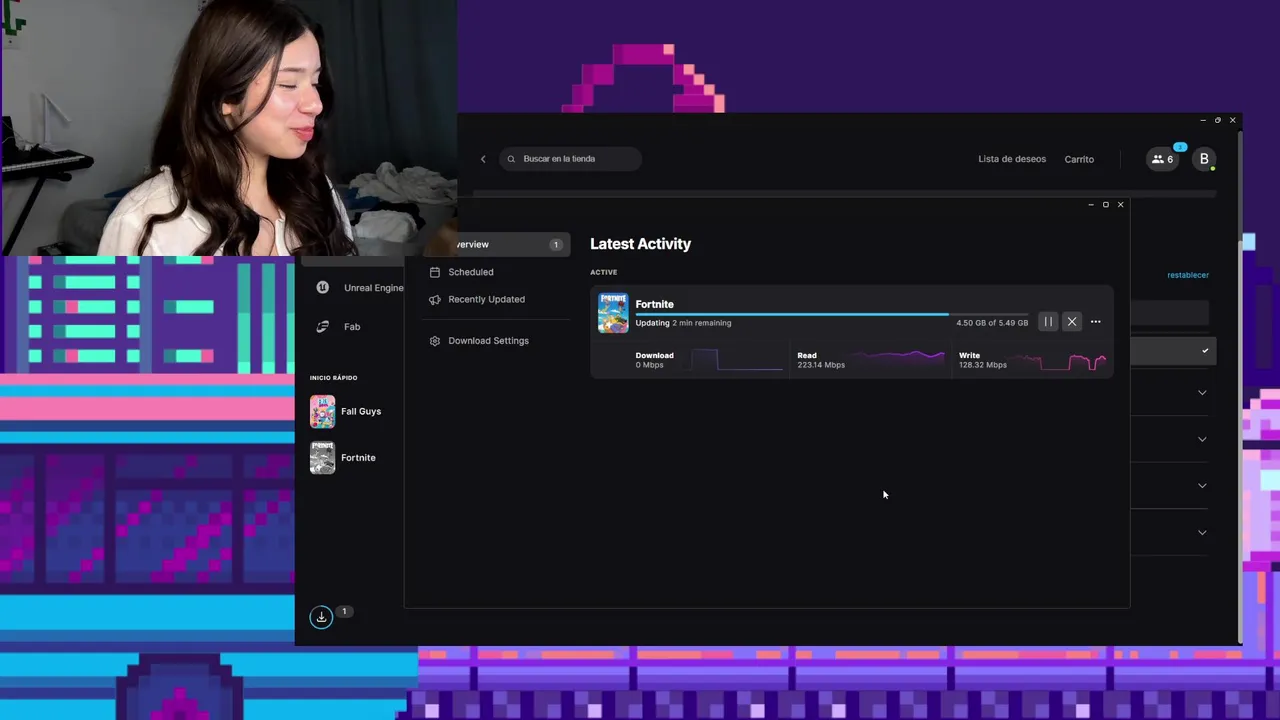Click the Recently Updated megaphone icon
The width and height of the screenshot is (1280, 720).
(x=434, y=299)
